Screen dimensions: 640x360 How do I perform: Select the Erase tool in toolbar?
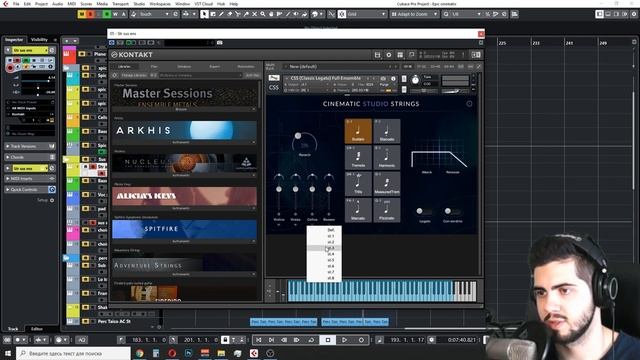(229, 14)
